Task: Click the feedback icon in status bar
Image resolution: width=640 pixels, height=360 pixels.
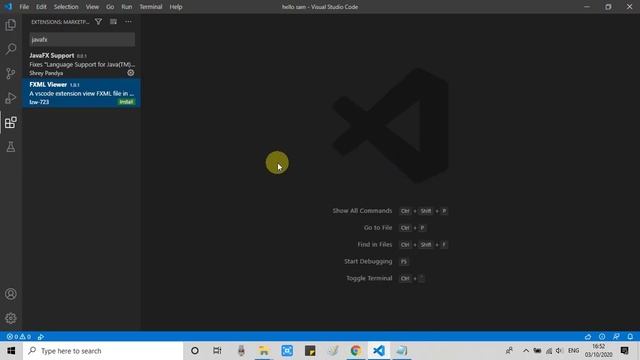Action: pos(616,337)
